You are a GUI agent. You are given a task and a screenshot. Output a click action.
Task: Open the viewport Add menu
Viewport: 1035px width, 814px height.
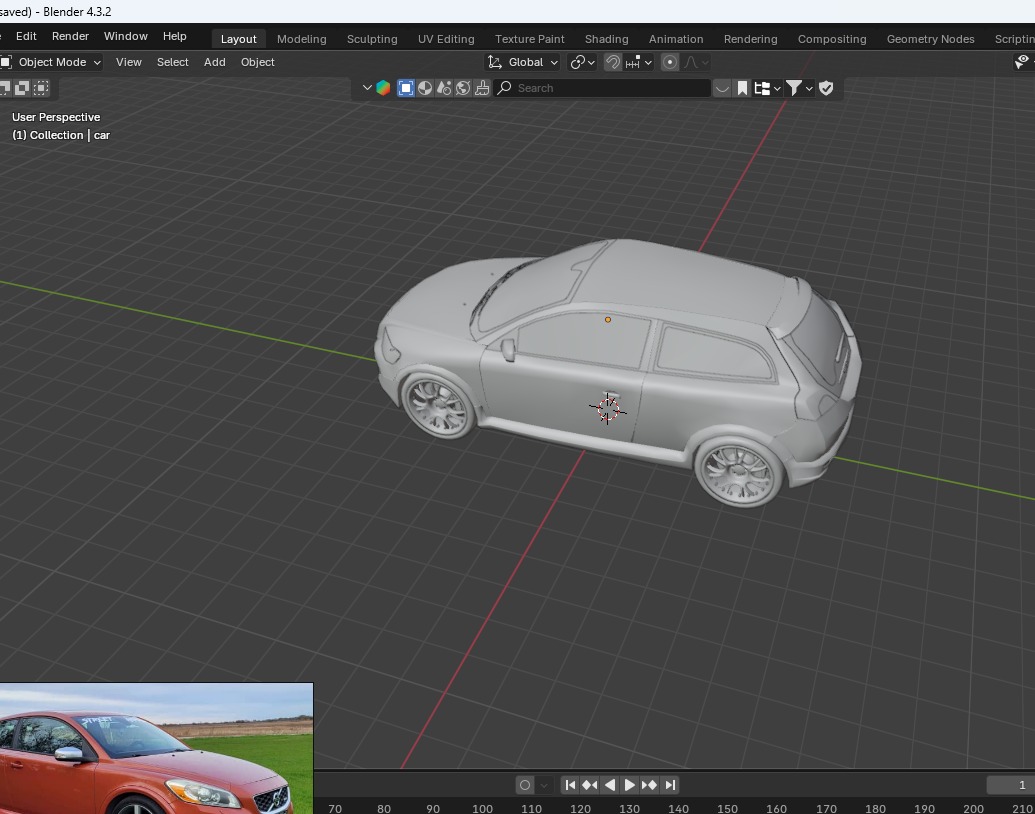tap(215, 62)
